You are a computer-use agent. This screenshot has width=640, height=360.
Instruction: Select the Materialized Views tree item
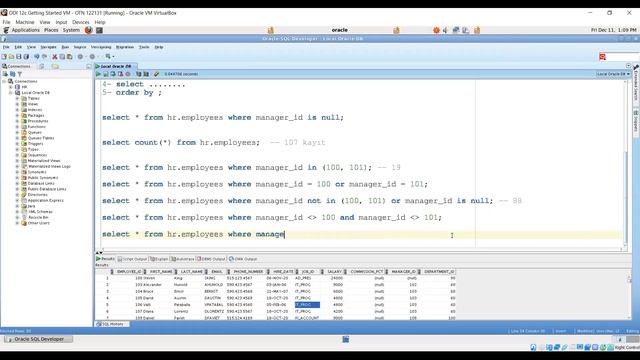click(x=44, y=161)
